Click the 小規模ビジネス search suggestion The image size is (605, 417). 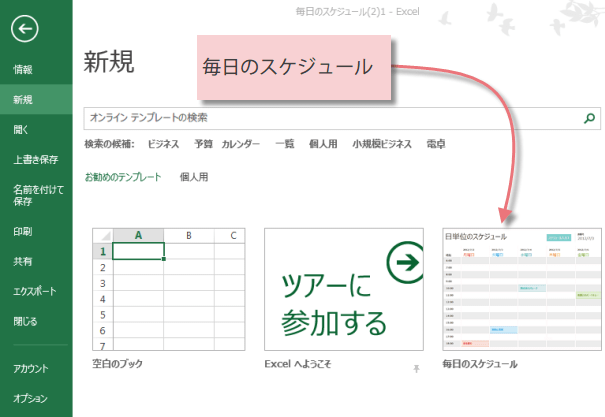[382, 144]
